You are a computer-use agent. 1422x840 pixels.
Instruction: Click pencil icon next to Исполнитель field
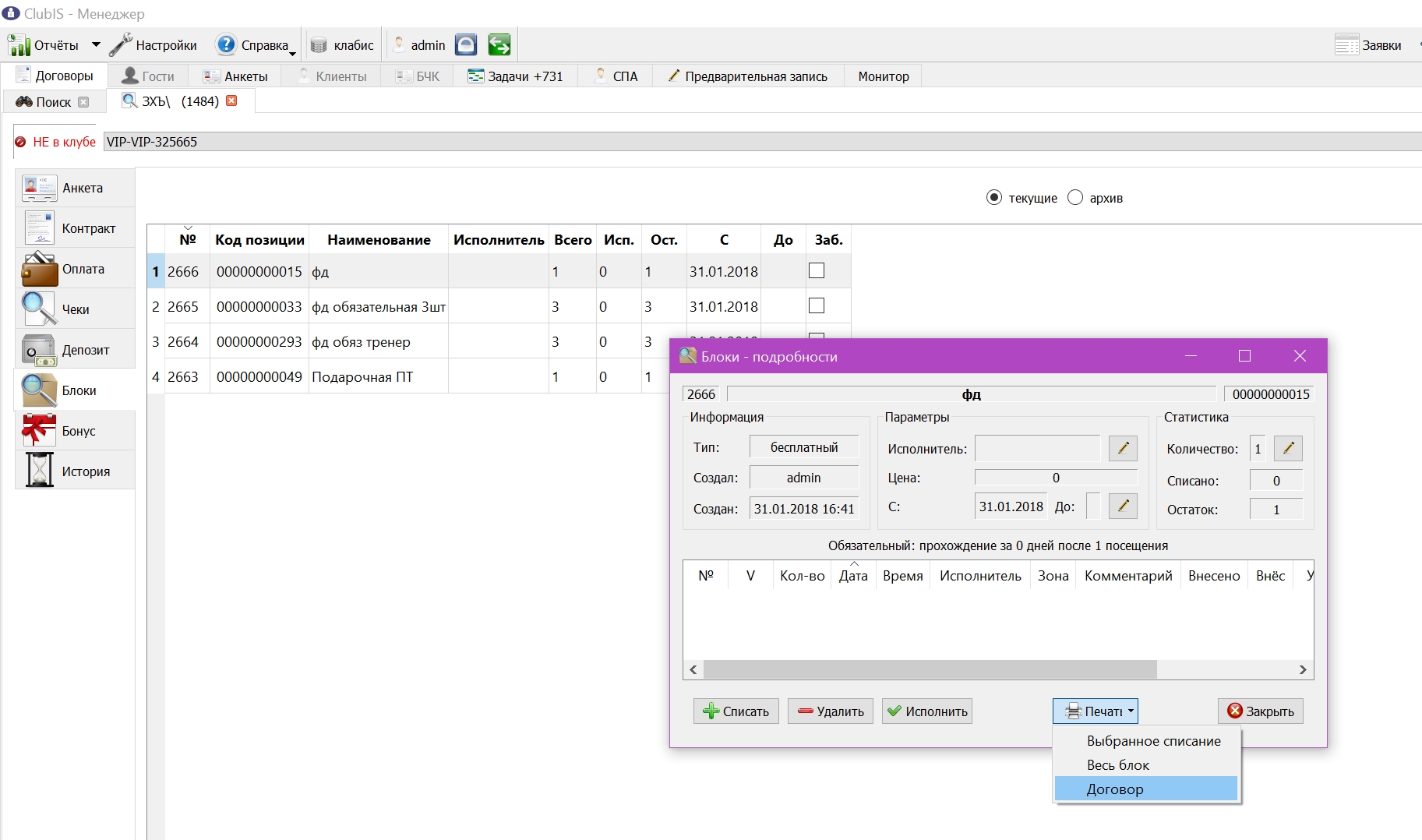pyautogui.click(x=1123, y=447)
